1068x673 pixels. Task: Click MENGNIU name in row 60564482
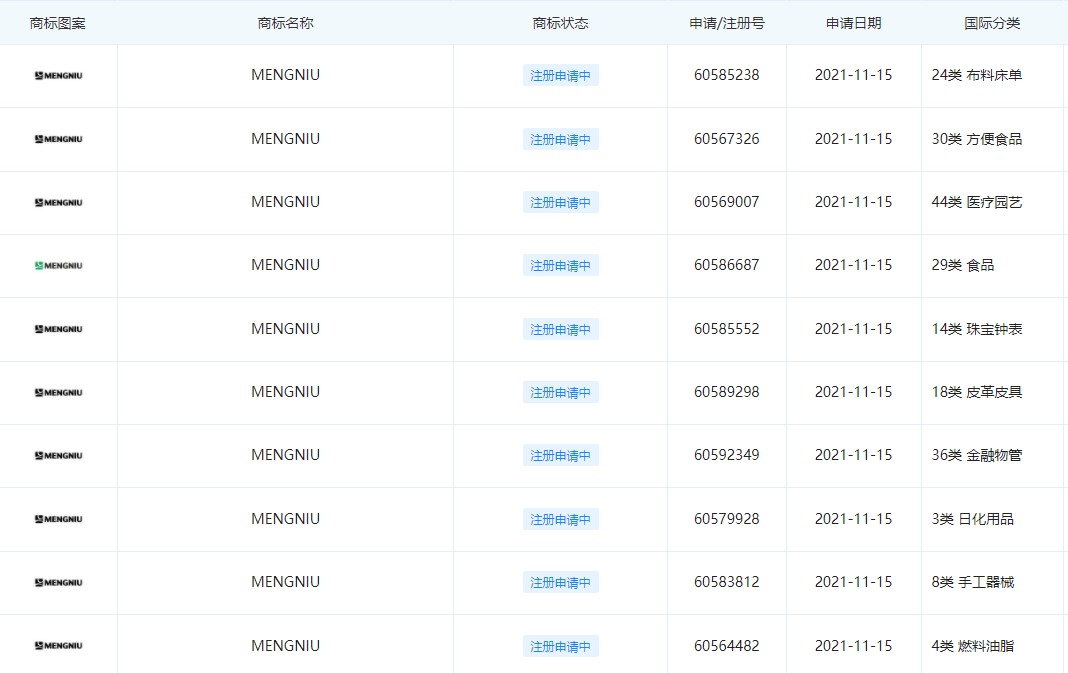[x=285, y=646]
